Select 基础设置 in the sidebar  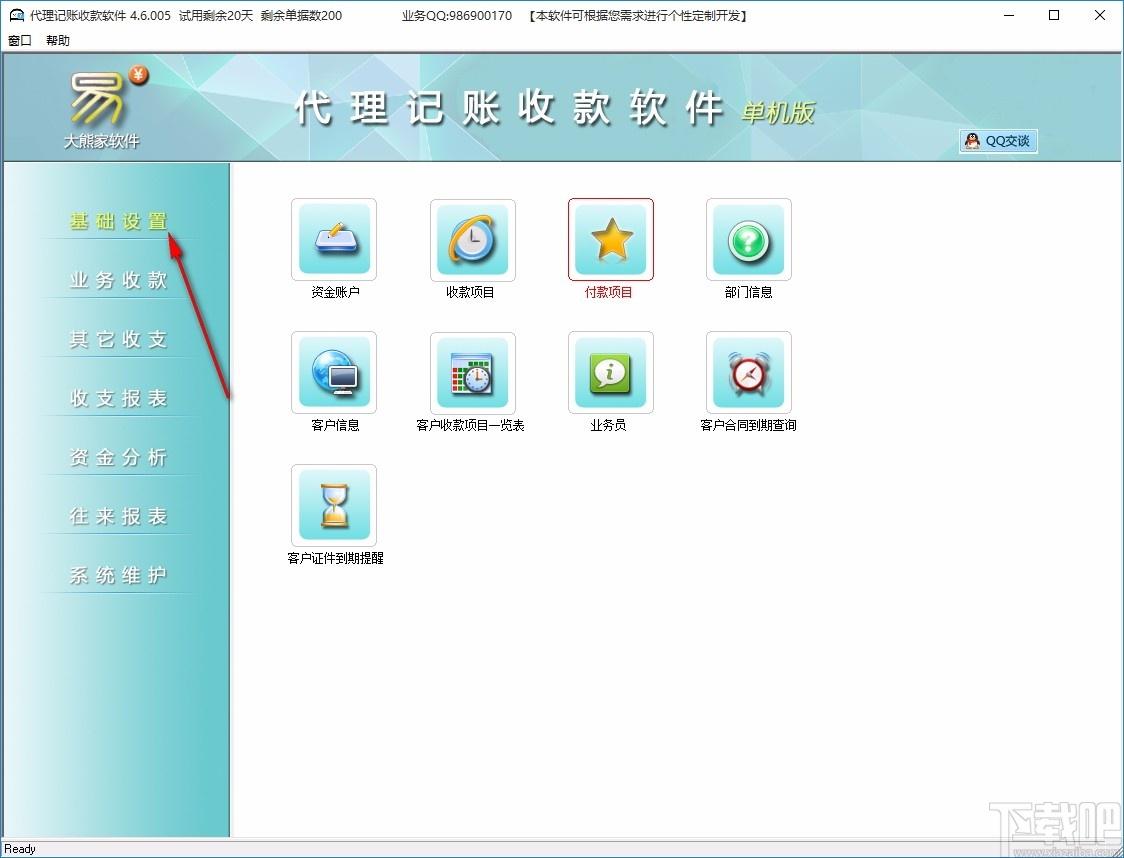(119, 221)
